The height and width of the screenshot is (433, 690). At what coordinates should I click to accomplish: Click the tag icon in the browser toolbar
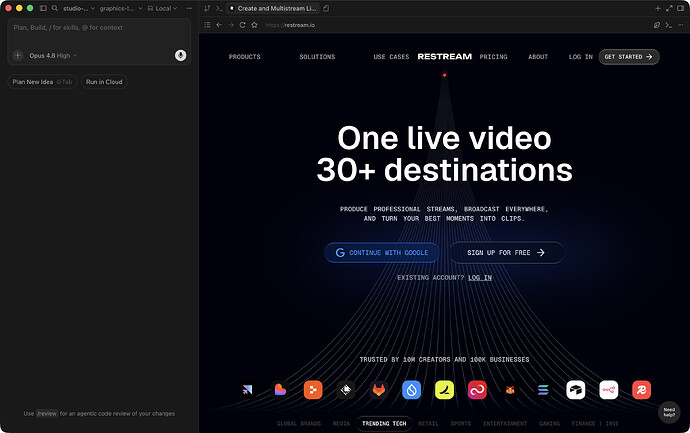pyautogui.click(x=657, y=25)
